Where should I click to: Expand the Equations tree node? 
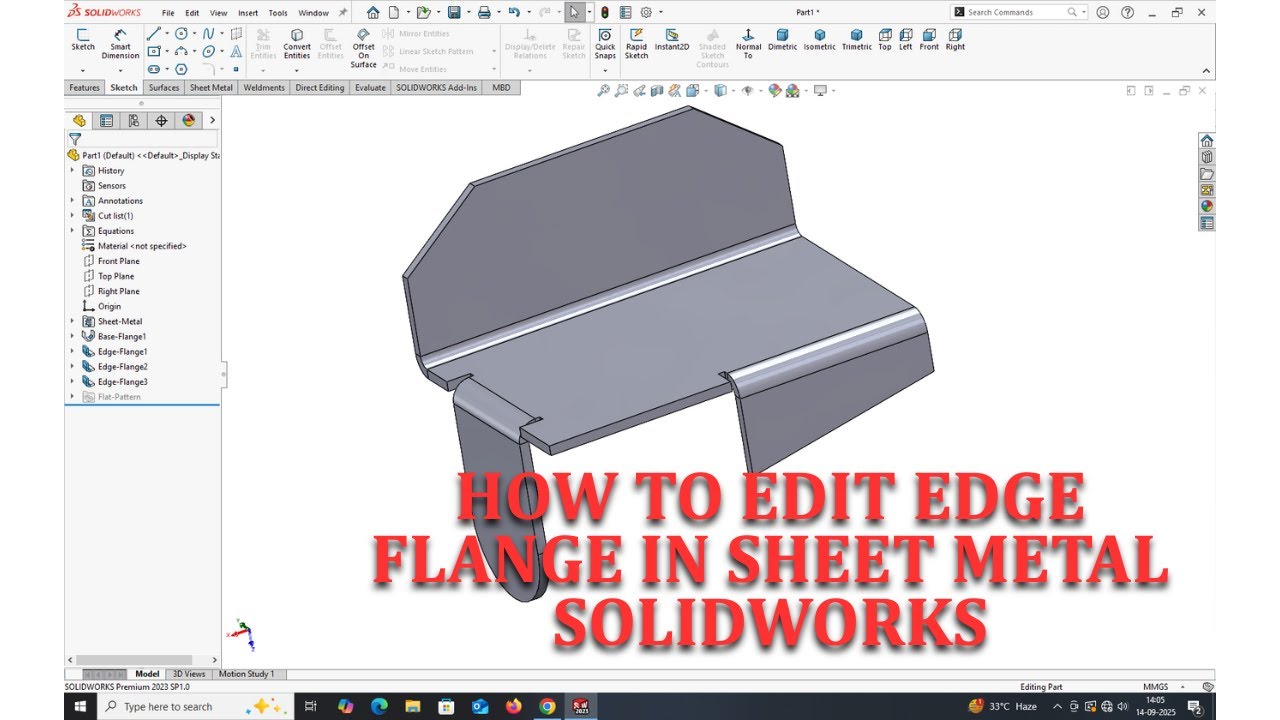click(x=72, y=230)
